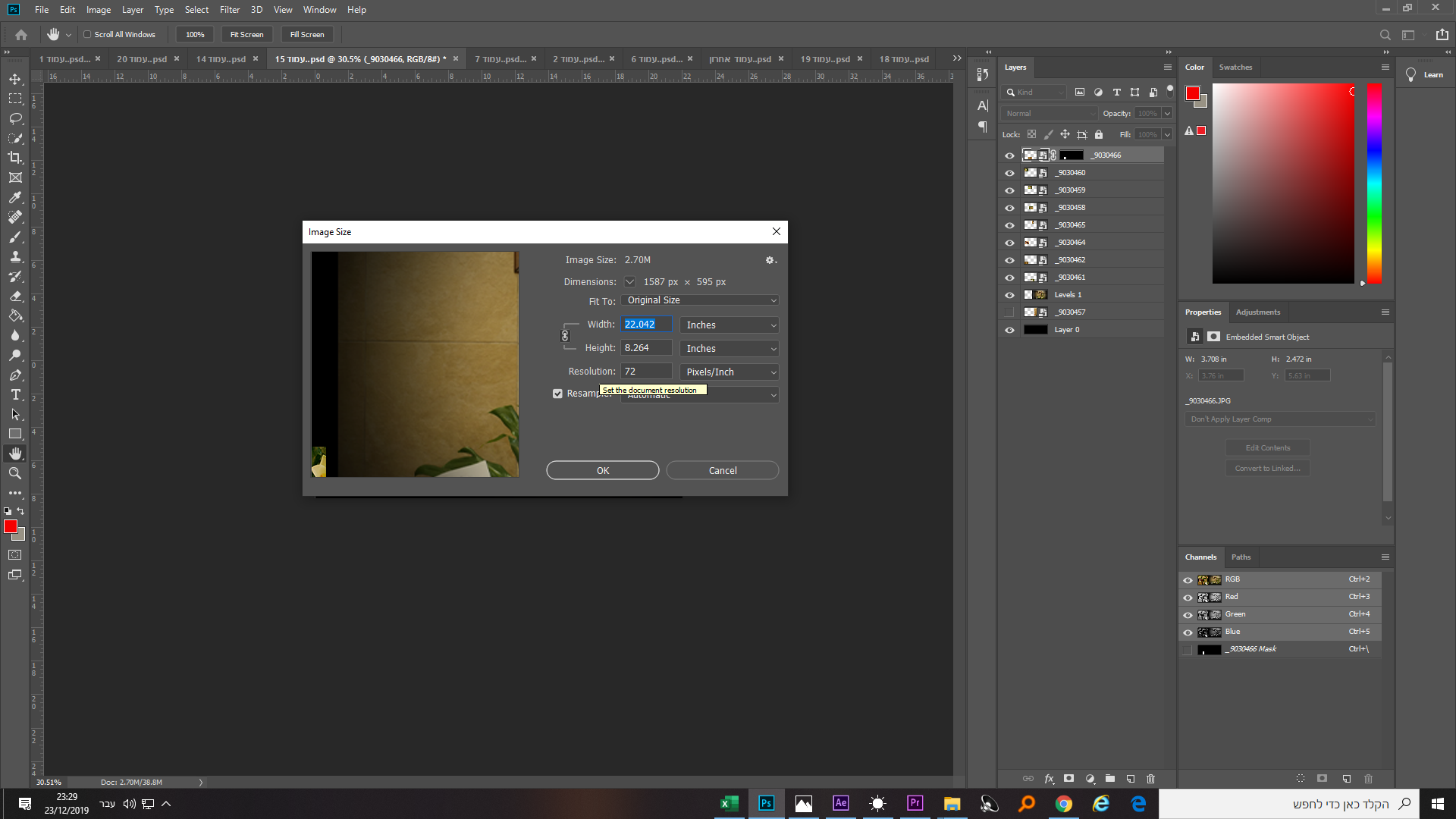Select the Crop tool
Screen dimensions: 1456x819
click(x=15, y=158)
